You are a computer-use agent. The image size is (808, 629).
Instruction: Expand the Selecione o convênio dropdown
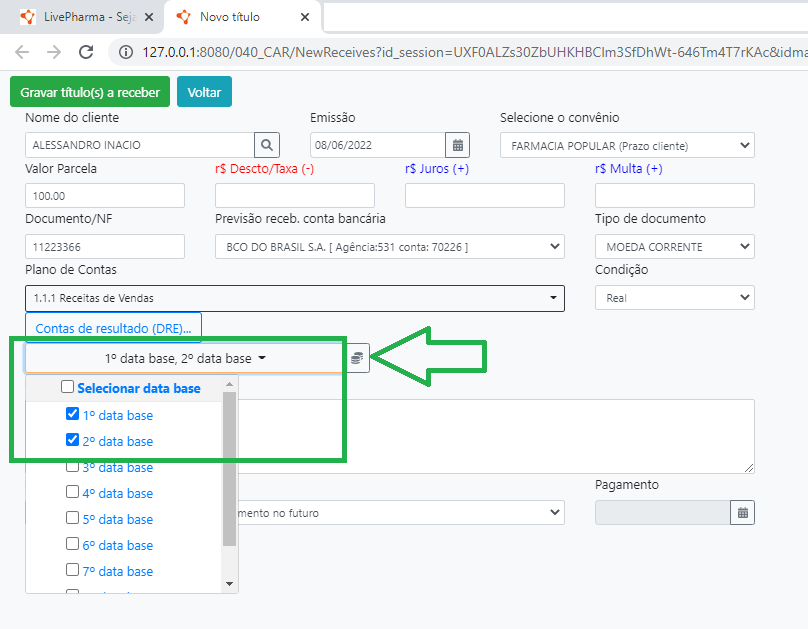point(626,145)
